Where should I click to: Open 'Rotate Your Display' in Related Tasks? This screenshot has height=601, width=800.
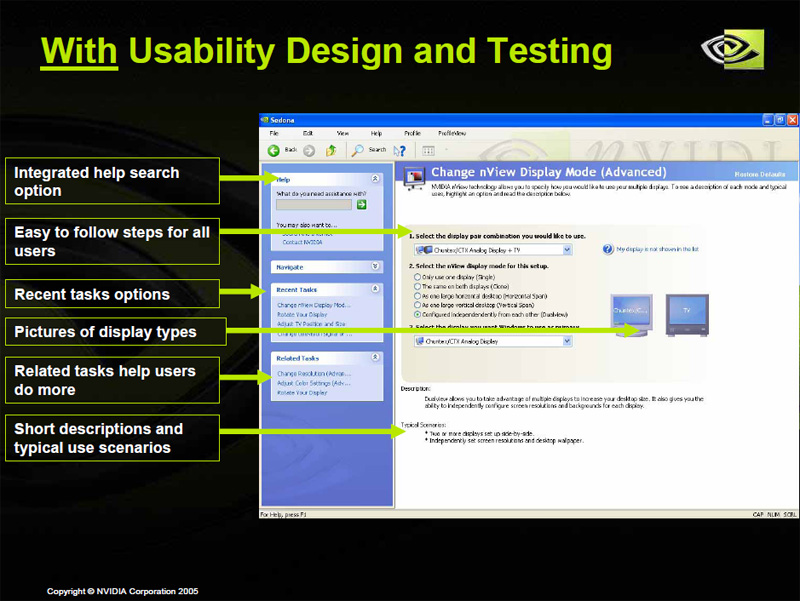click(x=302, y=392)
